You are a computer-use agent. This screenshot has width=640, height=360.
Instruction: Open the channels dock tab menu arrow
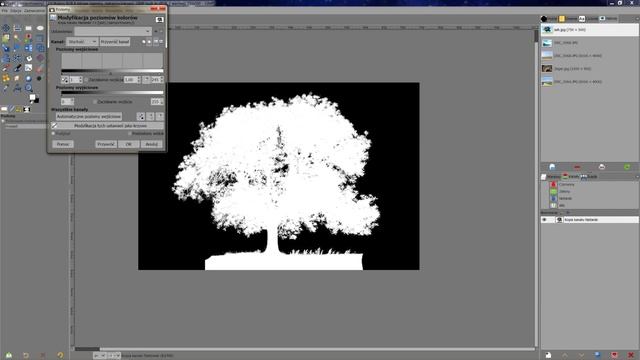tap(637, 177)
